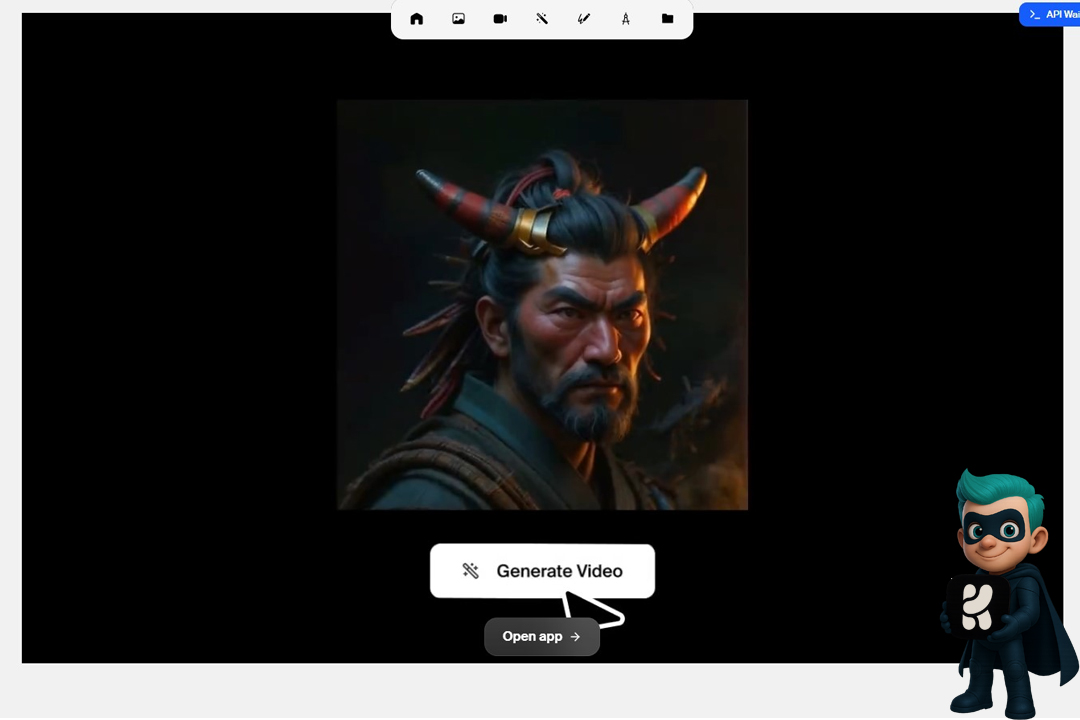Screen dimensions: 1080x720
Task: Select the video camera tool icon
Action: click(x=500, y=19)
